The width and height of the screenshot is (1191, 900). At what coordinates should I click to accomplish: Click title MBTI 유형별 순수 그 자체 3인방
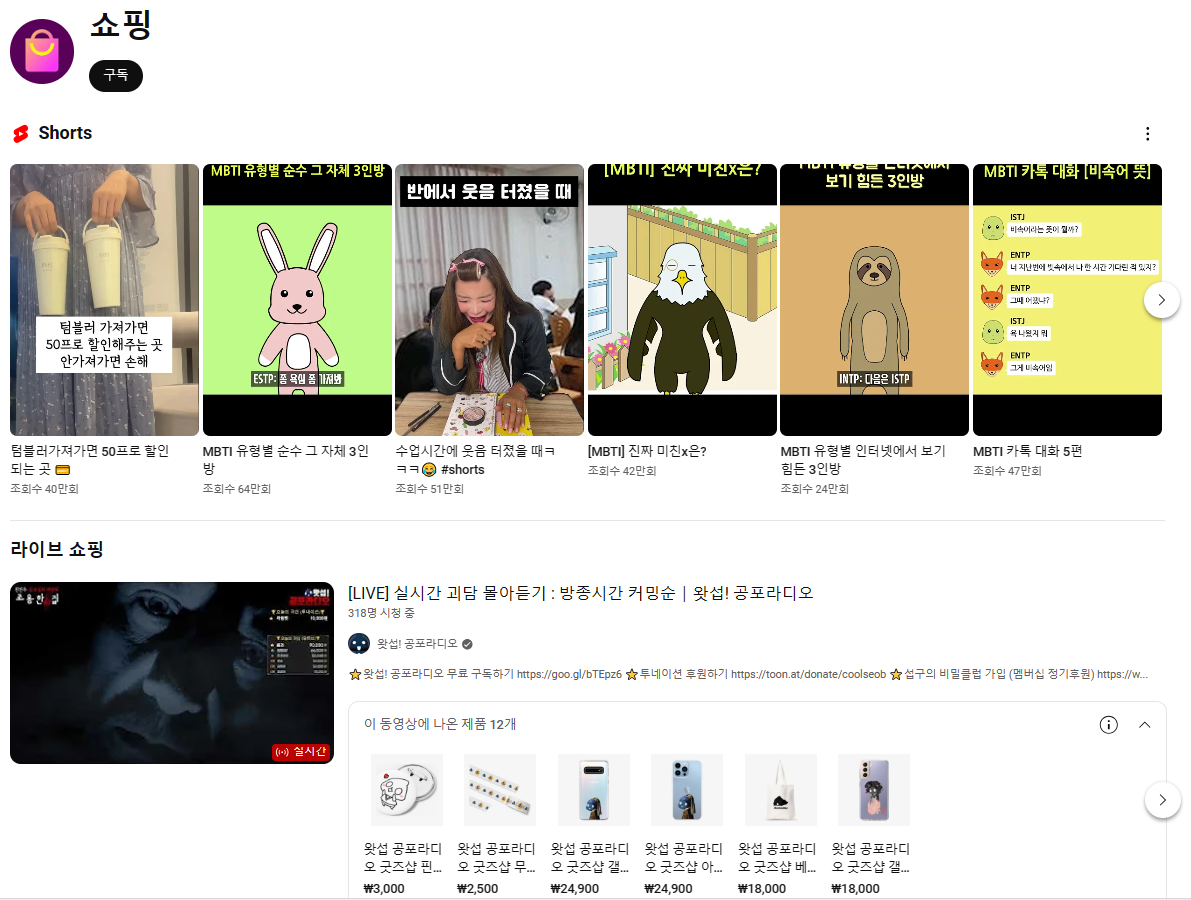[x=286, y=460]
